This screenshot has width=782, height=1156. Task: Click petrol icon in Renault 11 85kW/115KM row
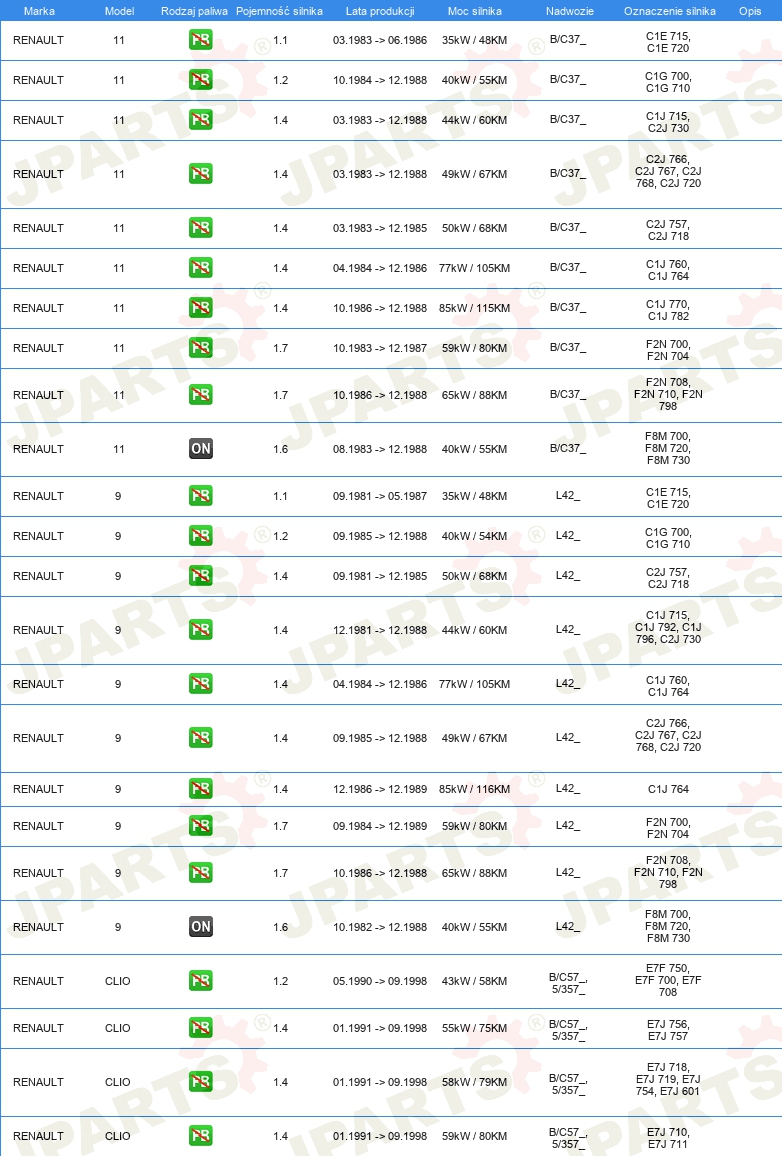(x=200, y=307)
